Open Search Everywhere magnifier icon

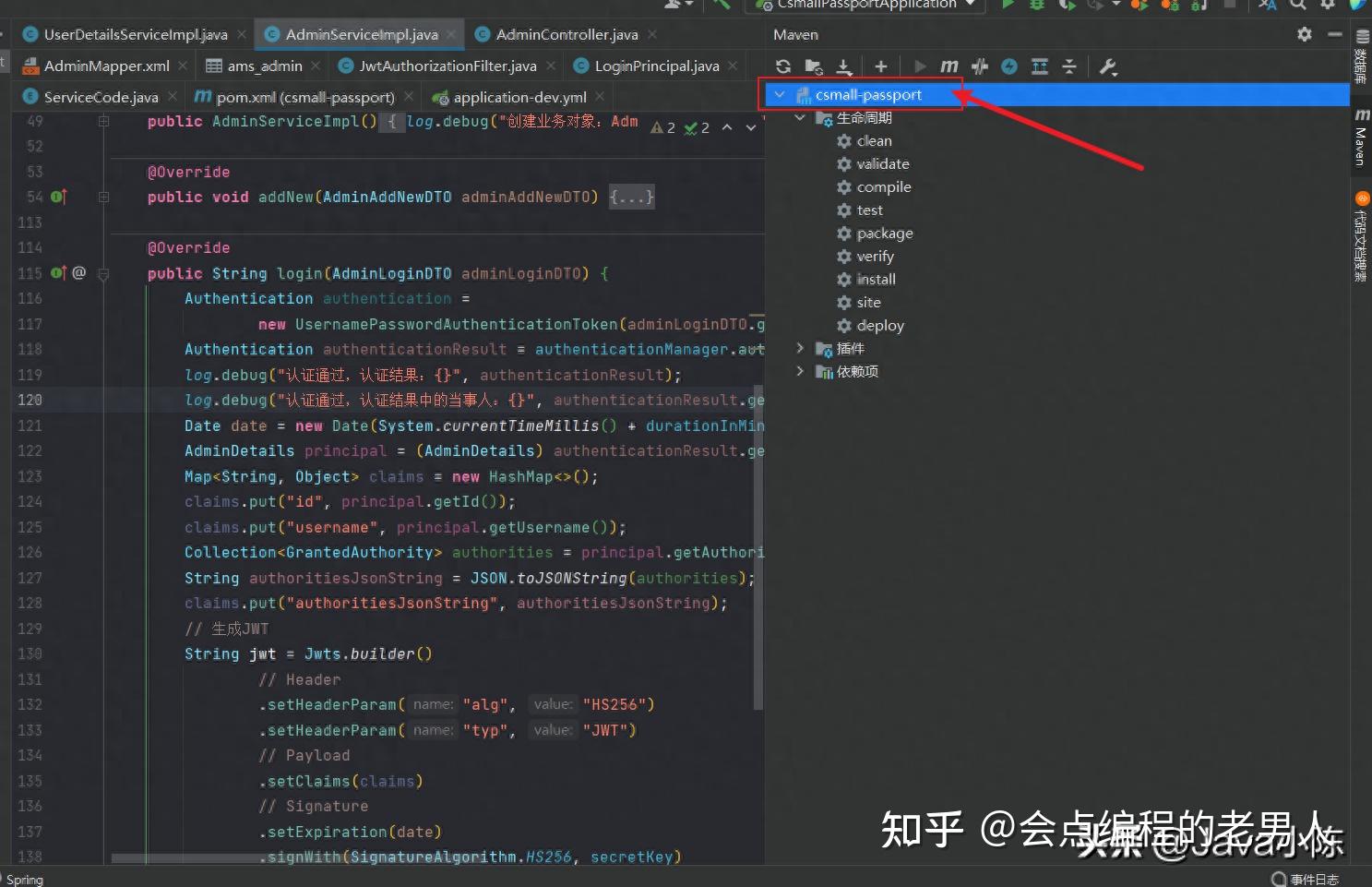[x=1297, y=6]
